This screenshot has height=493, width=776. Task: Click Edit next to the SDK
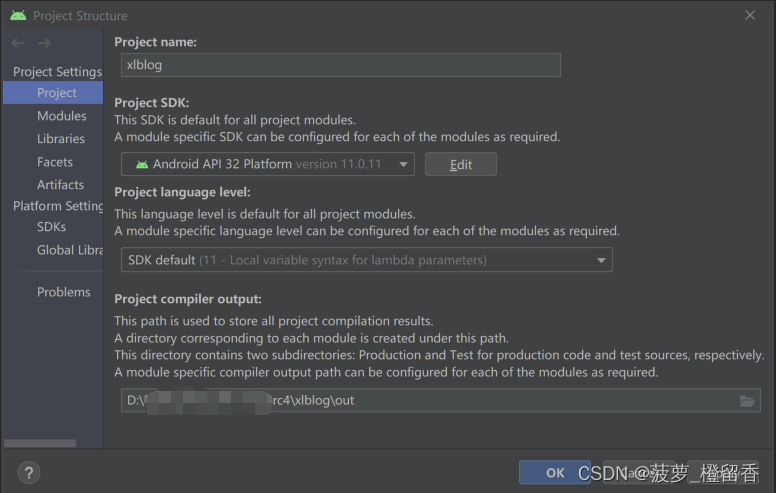pos(461,164)
